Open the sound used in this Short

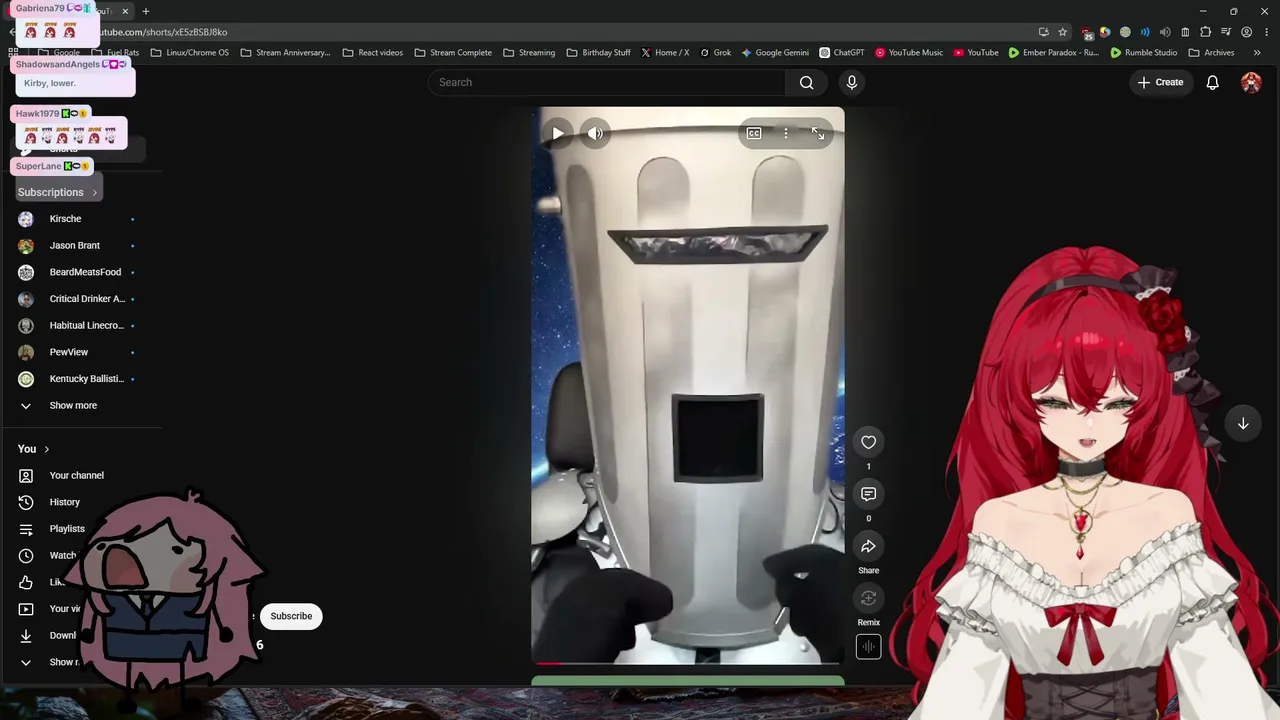868,647
